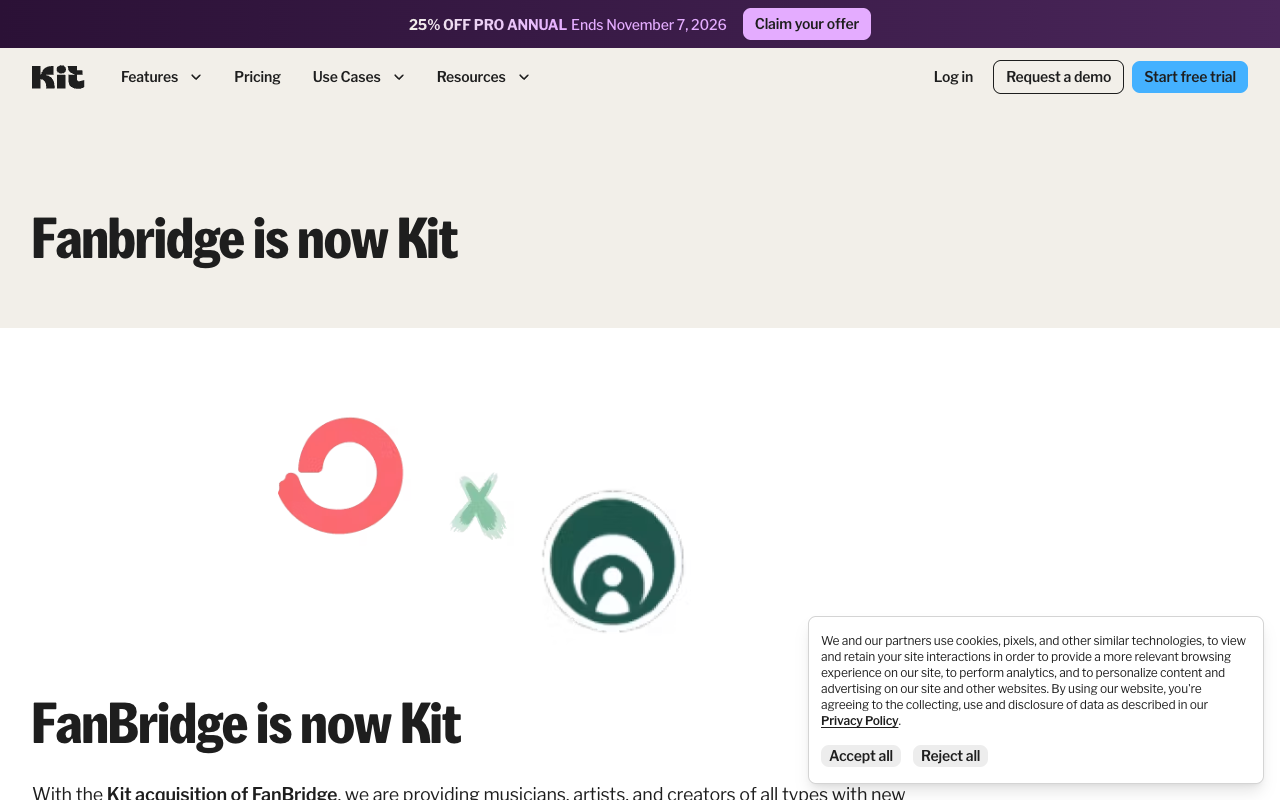Click Request a demo button
Screen dimensions: 1280x800
pyautogui.click(x=1058, y=77)
